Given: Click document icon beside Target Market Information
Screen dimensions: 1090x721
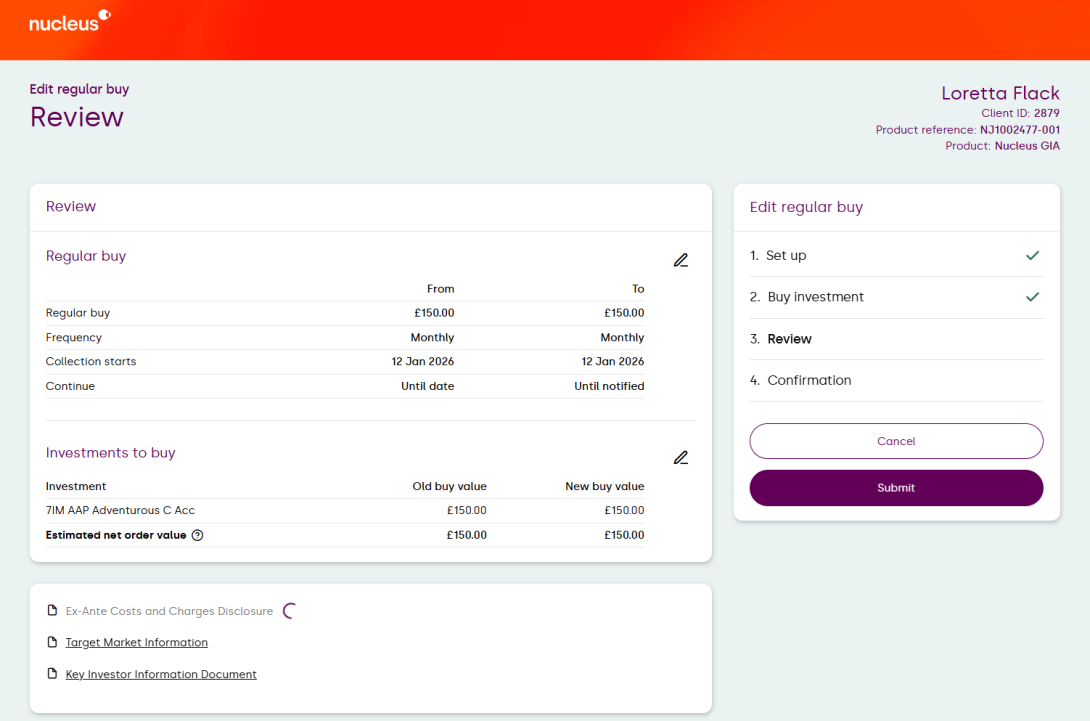Looking at the screenshot, I should [53, 642].
